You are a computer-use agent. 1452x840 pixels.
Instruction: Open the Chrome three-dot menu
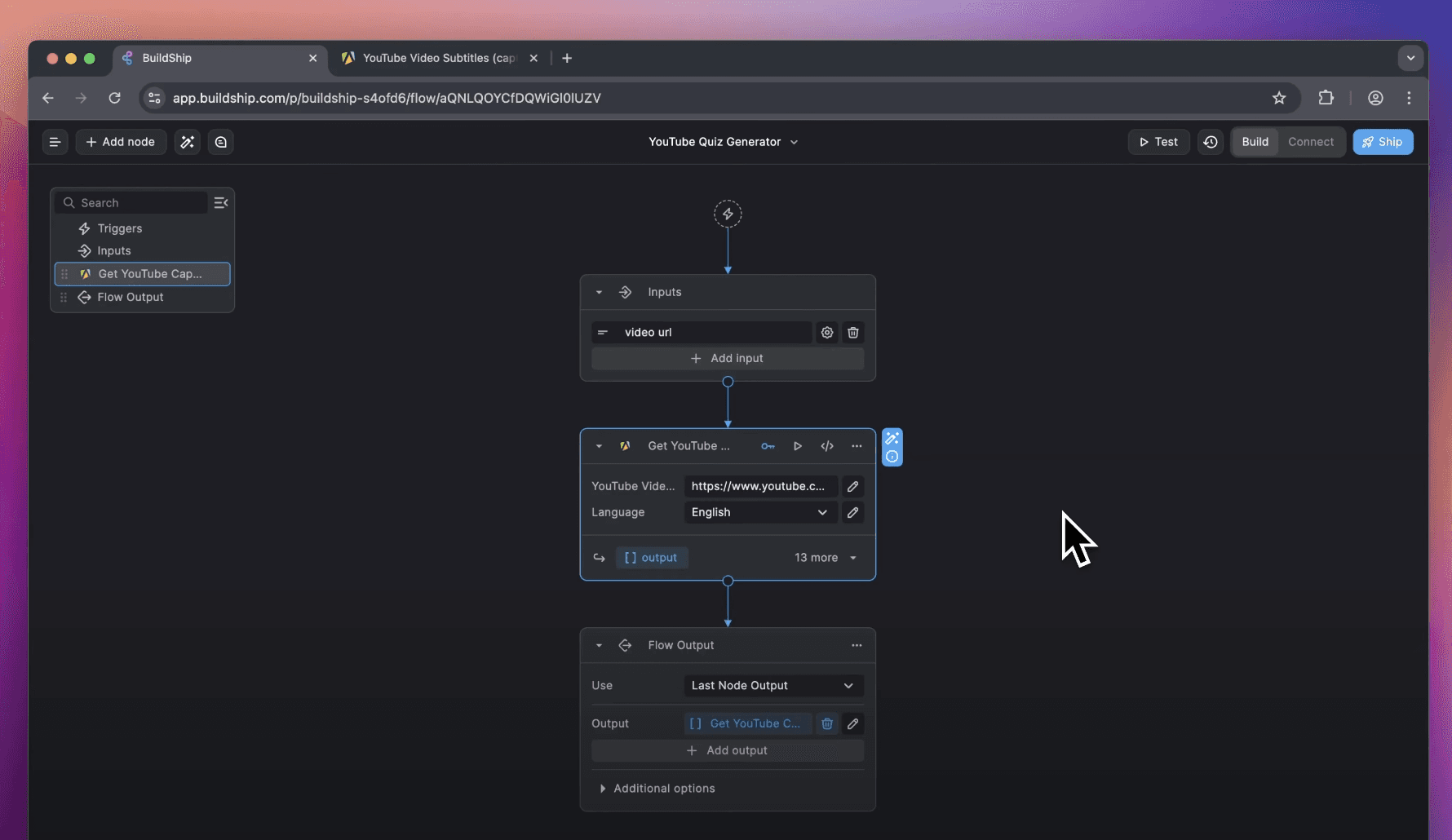pyautogui.click(x=1409, y=98)
